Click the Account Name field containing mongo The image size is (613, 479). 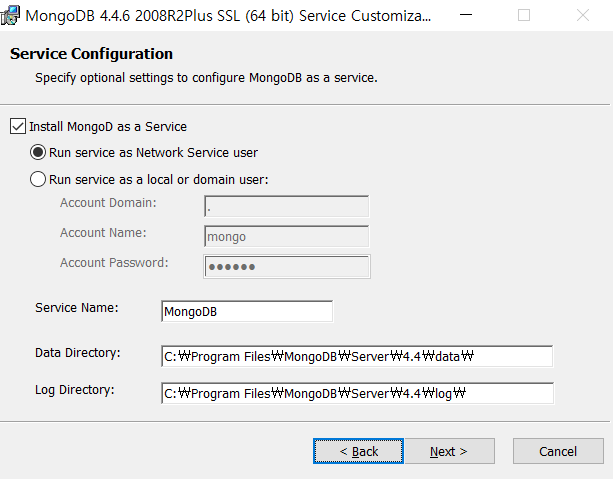[x=287, y=236]
